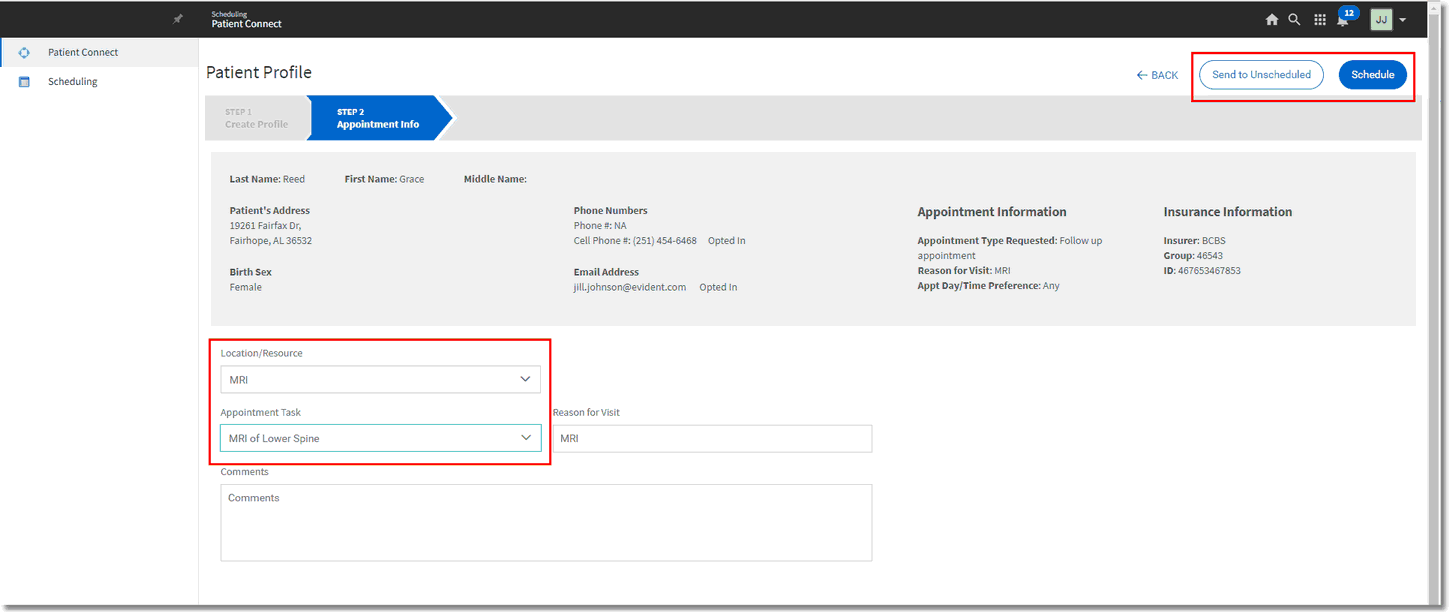Click the address 19261 Fairfax Dr

click(265, 226)
